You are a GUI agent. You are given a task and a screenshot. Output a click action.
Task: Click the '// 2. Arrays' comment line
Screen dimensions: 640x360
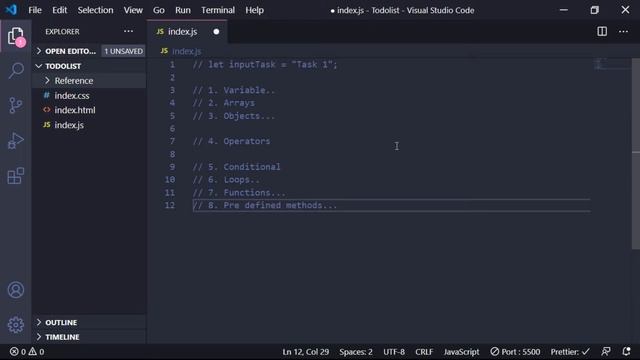(224, 103)
